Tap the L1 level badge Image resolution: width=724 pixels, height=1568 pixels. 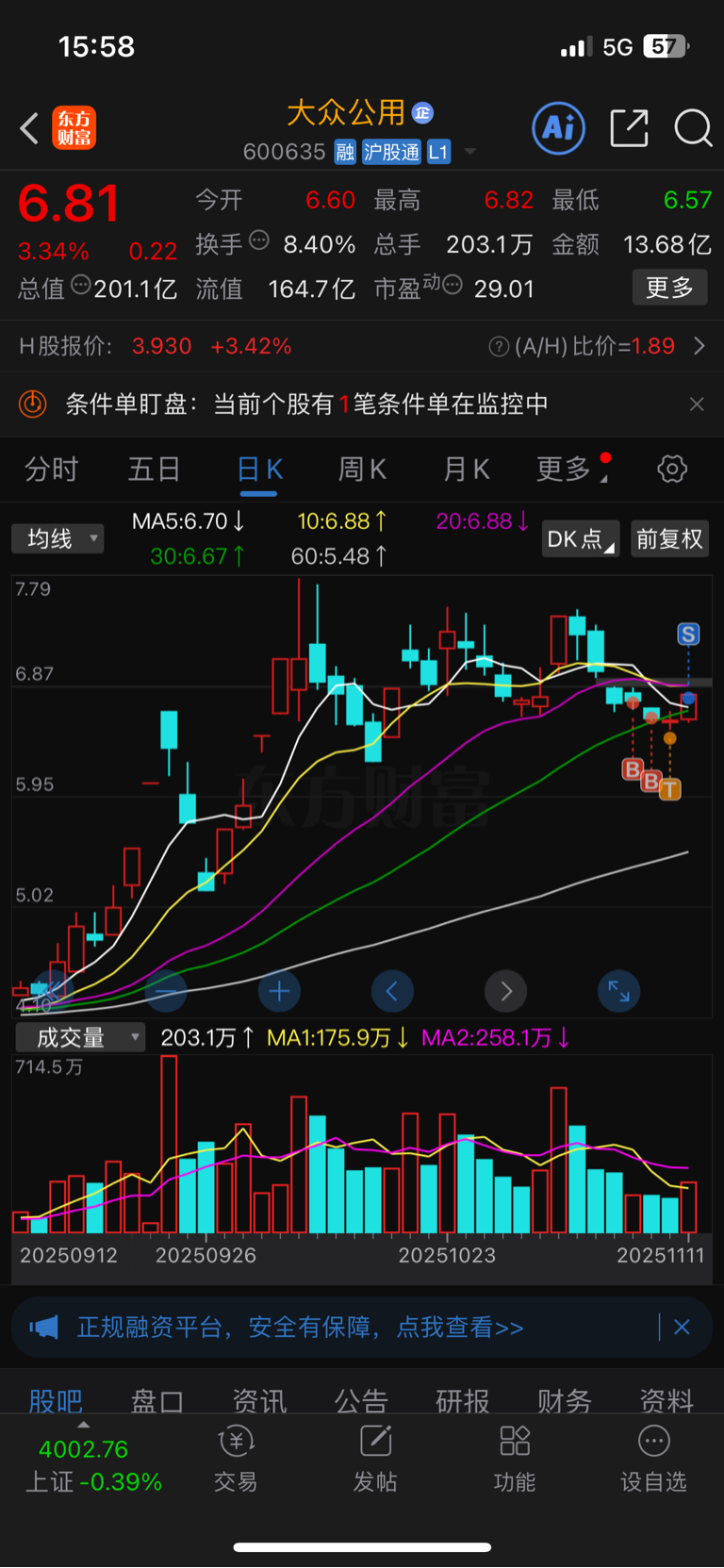point(438,152)
